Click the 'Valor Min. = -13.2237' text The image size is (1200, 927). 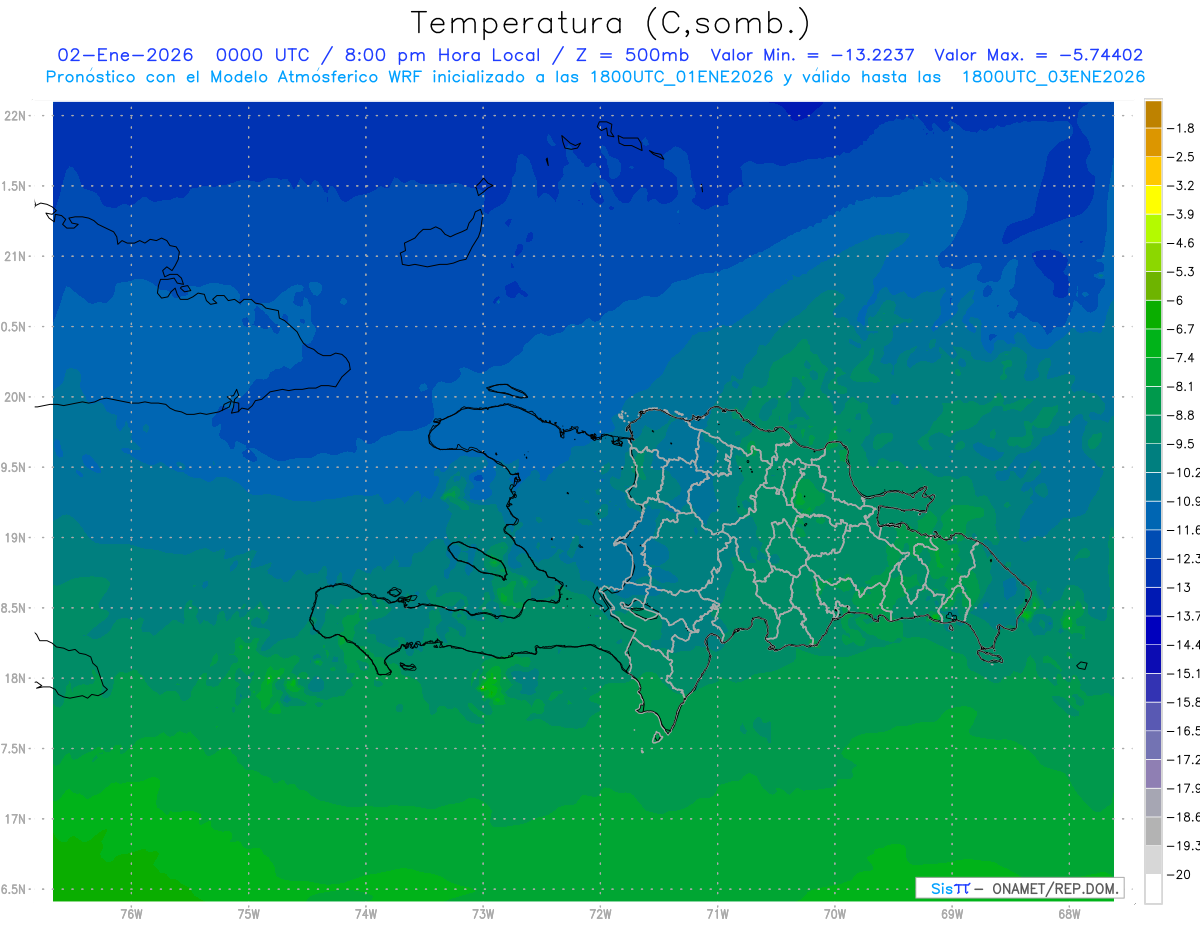[x=812, y=56]
